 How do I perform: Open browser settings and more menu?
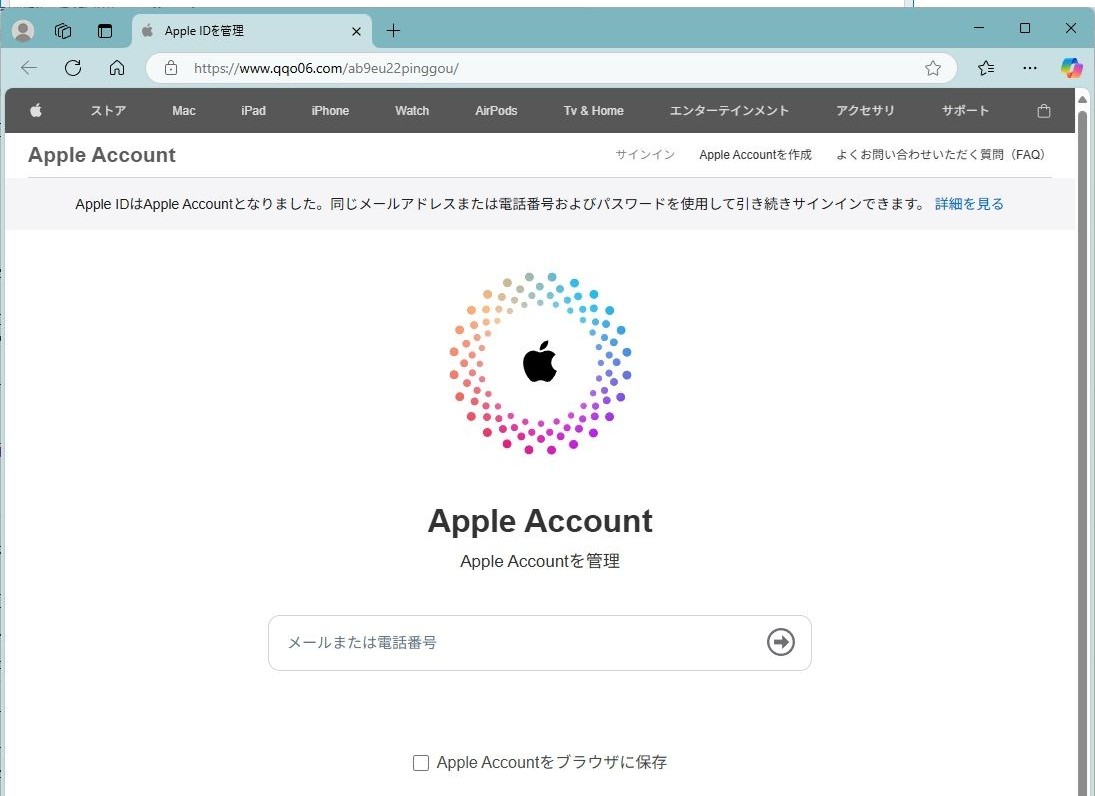pos(1029,68)
